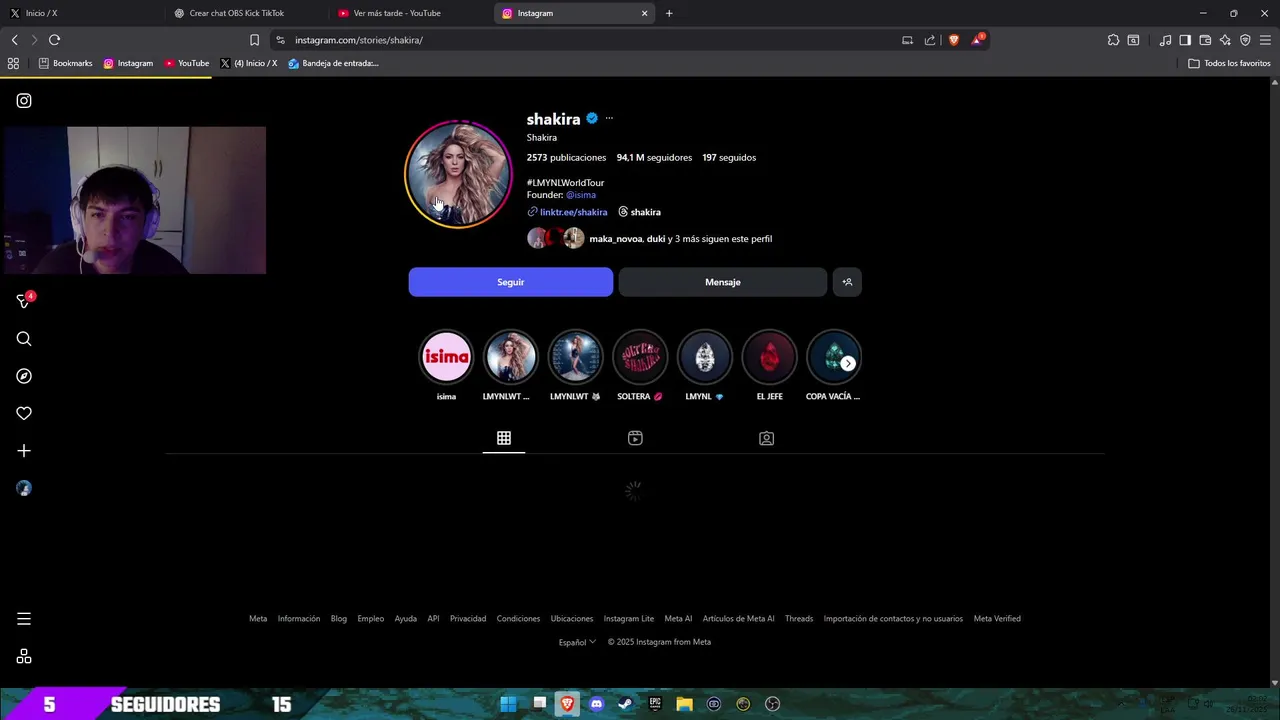Screen dimensions: 1280x720
Task: Select the tagged photos tab
Action: tap(766, 438)
